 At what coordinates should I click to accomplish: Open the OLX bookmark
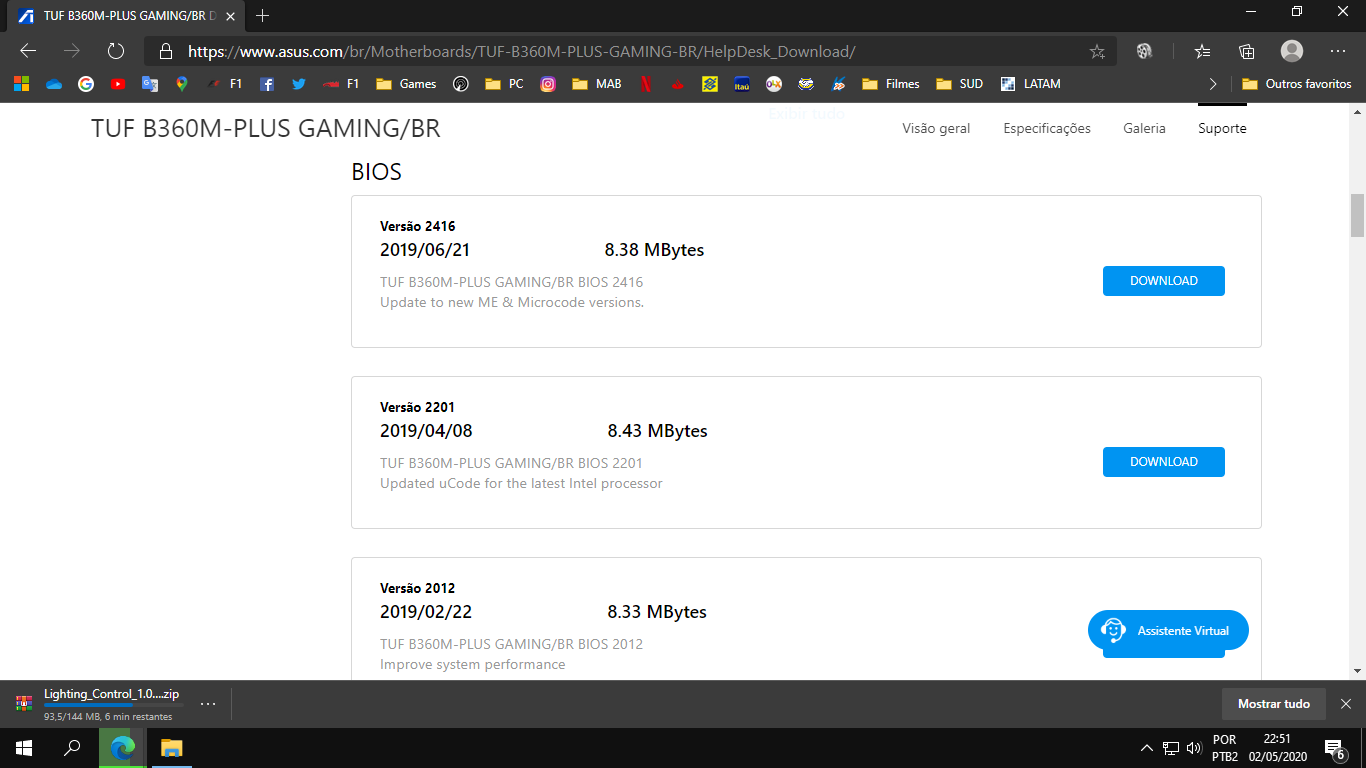[x=774, y=84]
